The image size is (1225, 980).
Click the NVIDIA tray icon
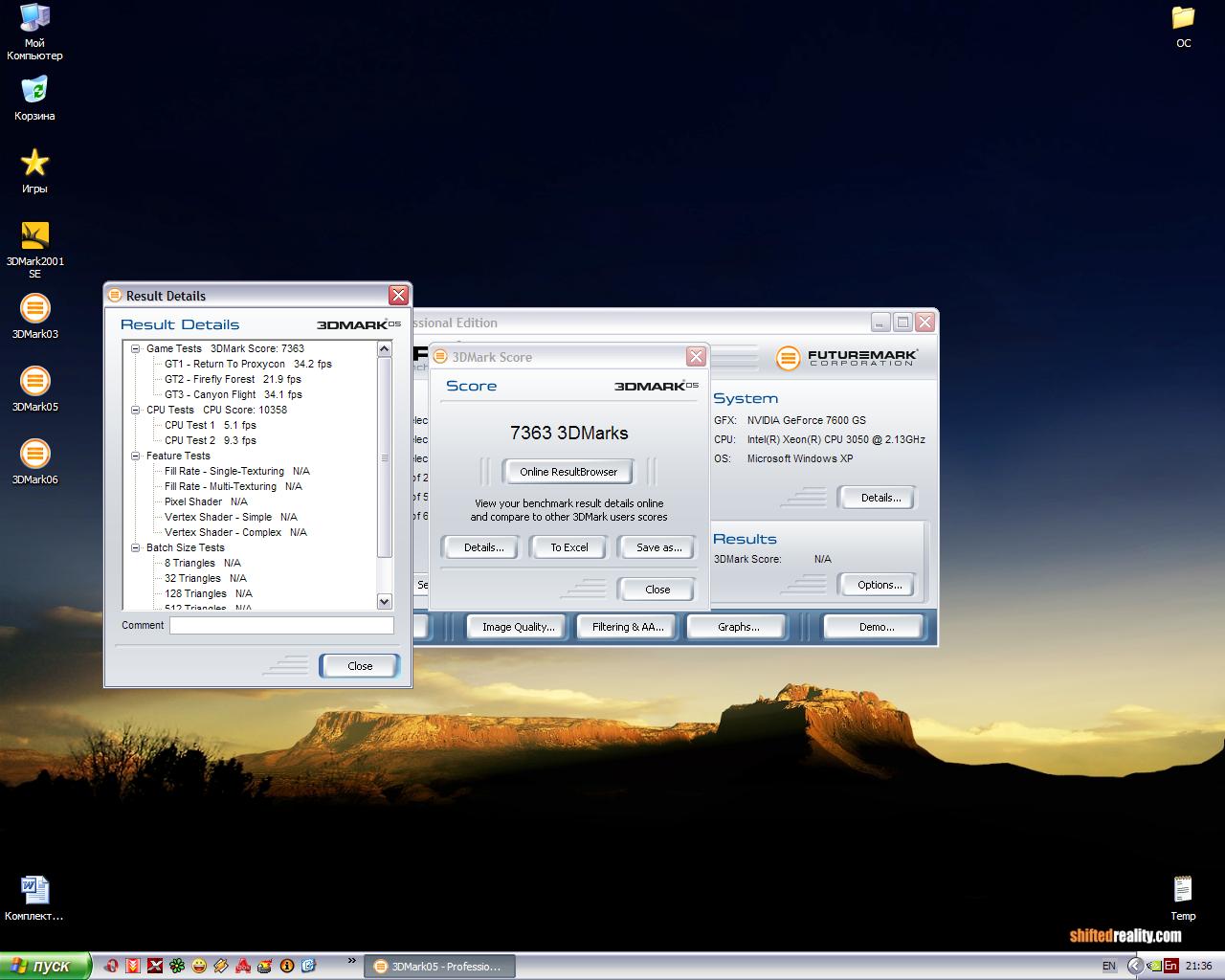point(1153,966)
